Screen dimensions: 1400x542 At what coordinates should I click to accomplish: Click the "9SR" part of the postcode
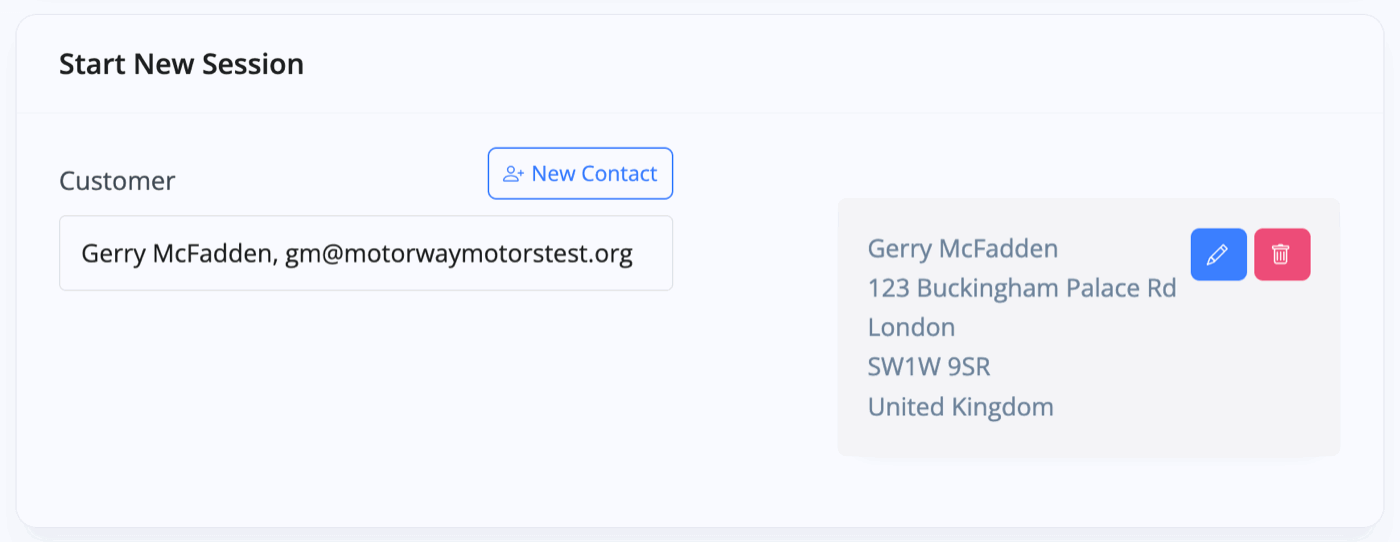tap(969, 367)
